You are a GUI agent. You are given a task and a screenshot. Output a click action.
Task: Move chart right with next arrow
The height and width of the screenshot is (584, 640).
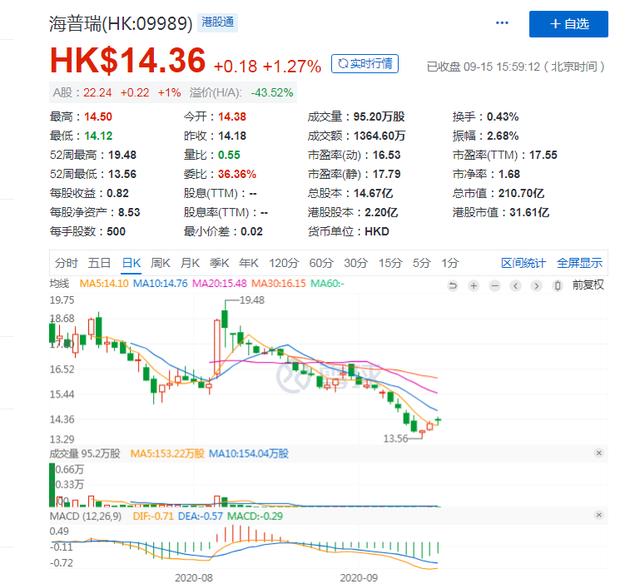click(537, 286)
